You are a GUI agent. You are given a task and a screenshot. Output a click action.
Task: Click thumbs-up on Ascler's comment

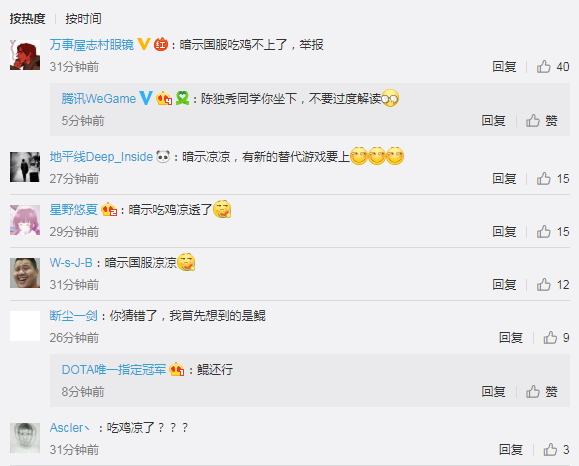(550, 449)
